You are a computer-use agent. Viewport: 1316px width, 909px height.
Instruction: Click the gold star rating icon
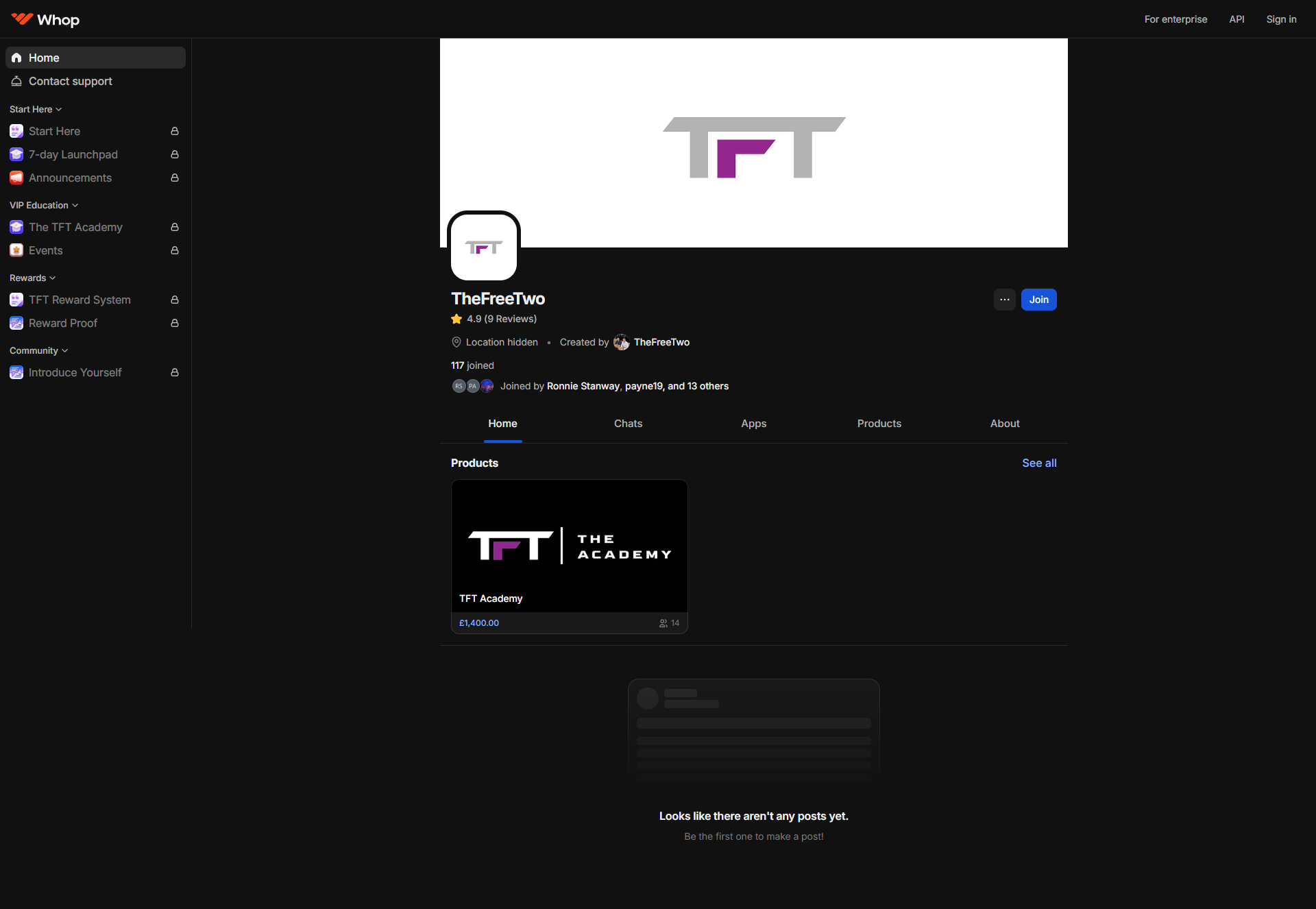[456, 319]
